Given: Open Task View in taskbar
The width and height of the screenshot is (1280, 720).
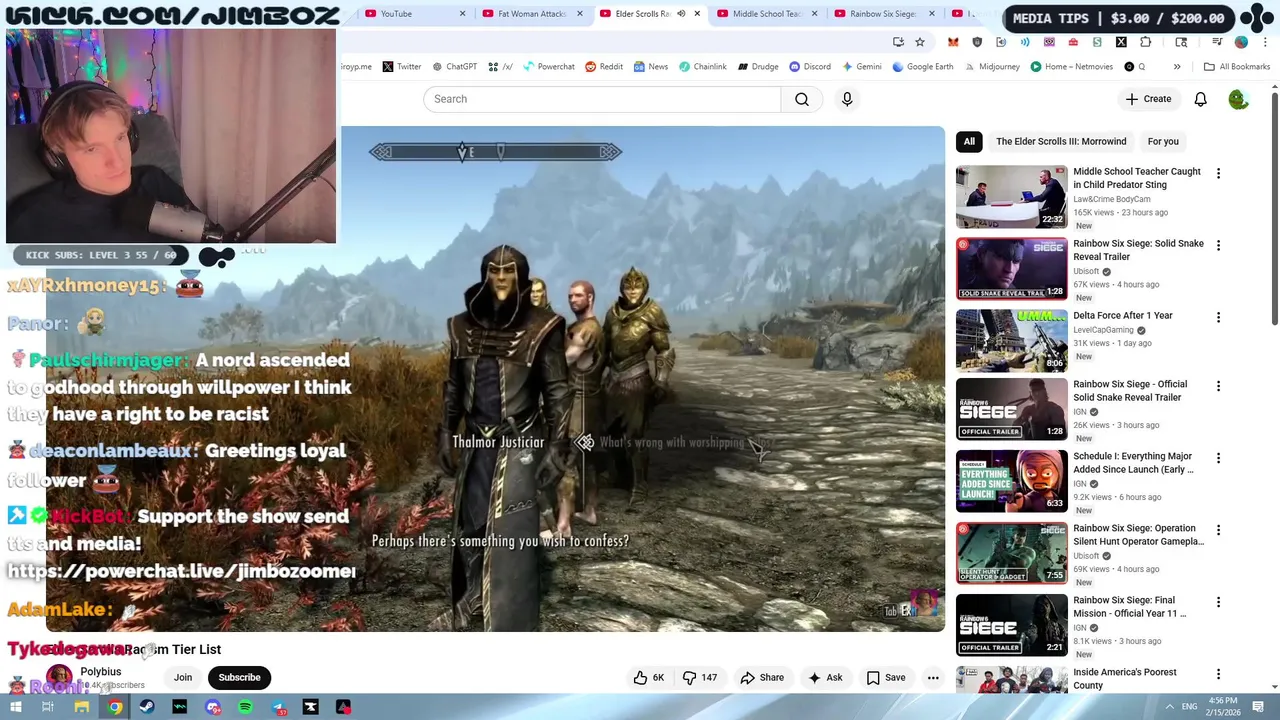Looking at the screenshot, I should tap(47, 707).
